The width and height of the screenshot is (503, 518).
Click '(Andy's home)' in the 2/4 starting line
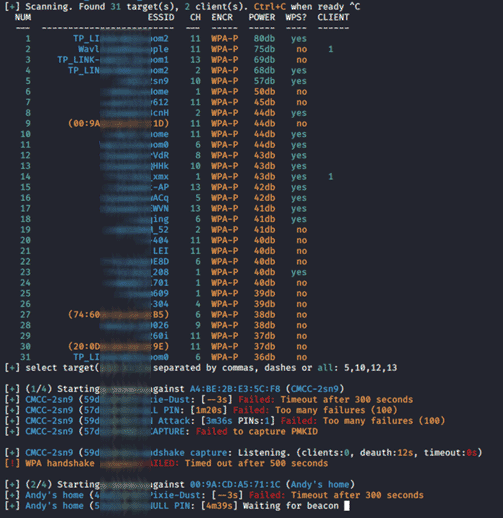(320, 484)
